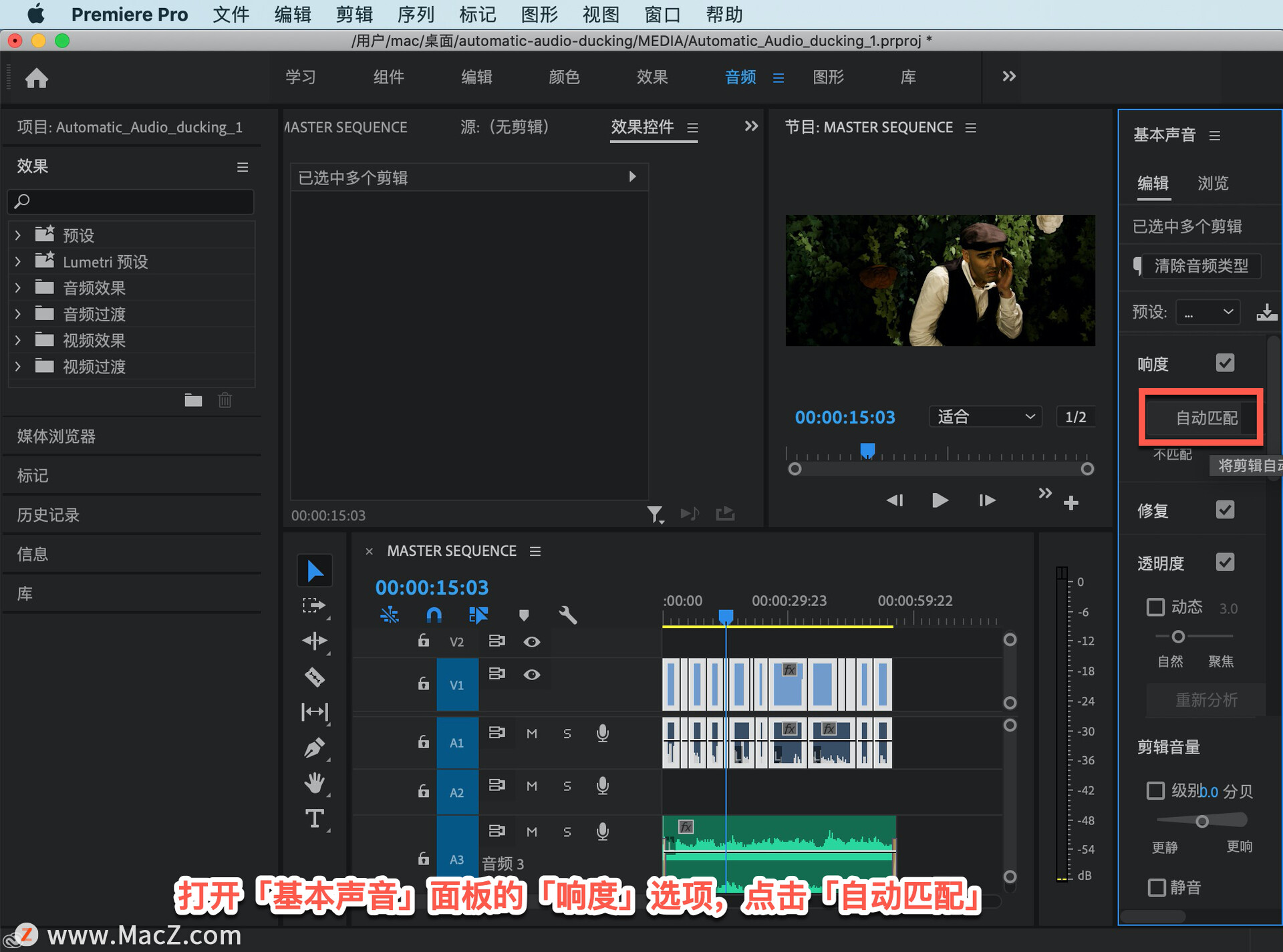Screen dimensions: 1283x952
Task: Select the Pen tool
Action: (315, 748)
